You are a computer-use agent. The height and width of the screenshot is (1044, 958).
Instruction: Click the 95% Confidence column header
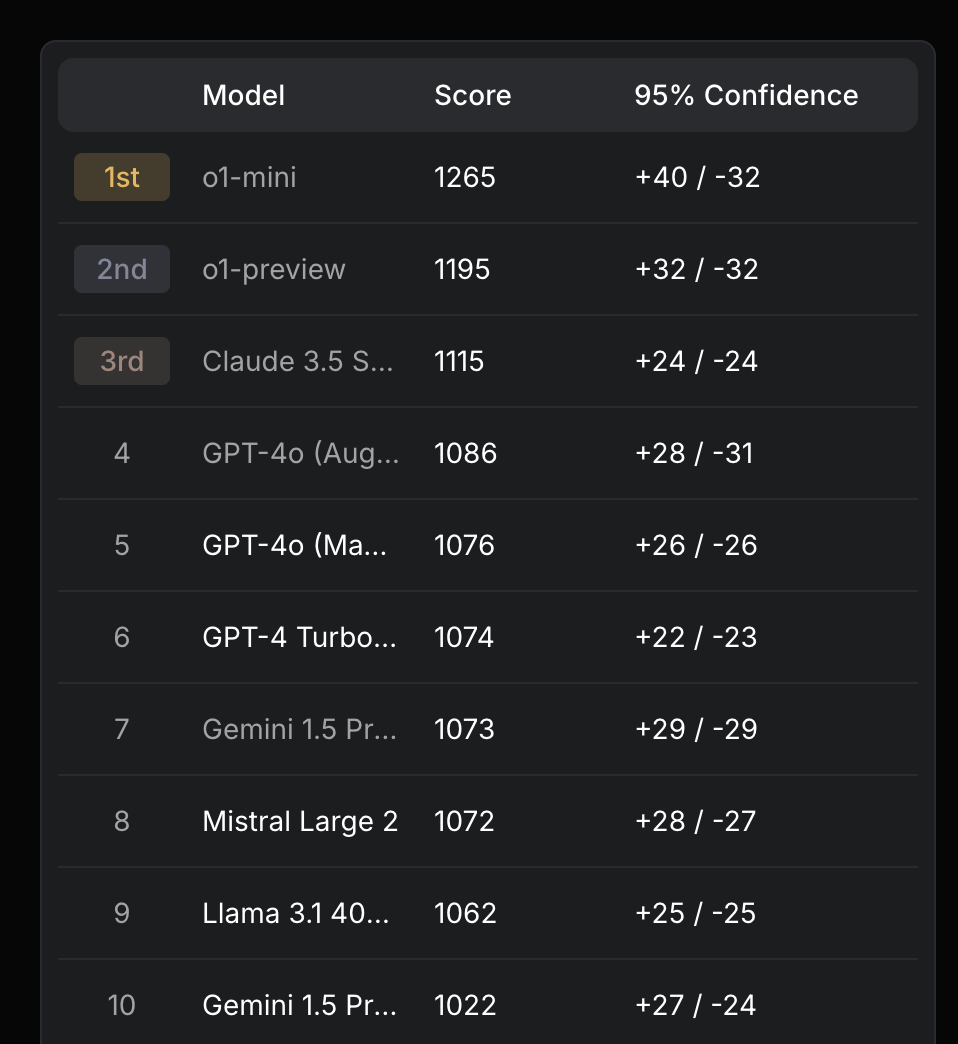coord(746,95)
